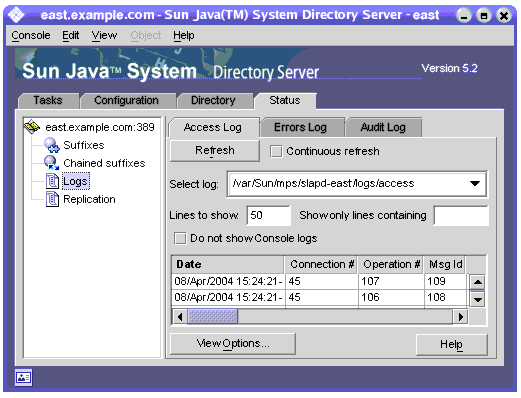This screenshot has height=398, width=521.
Task: Click the vertical scrollbar up arrow
Action: pos(477,282)
